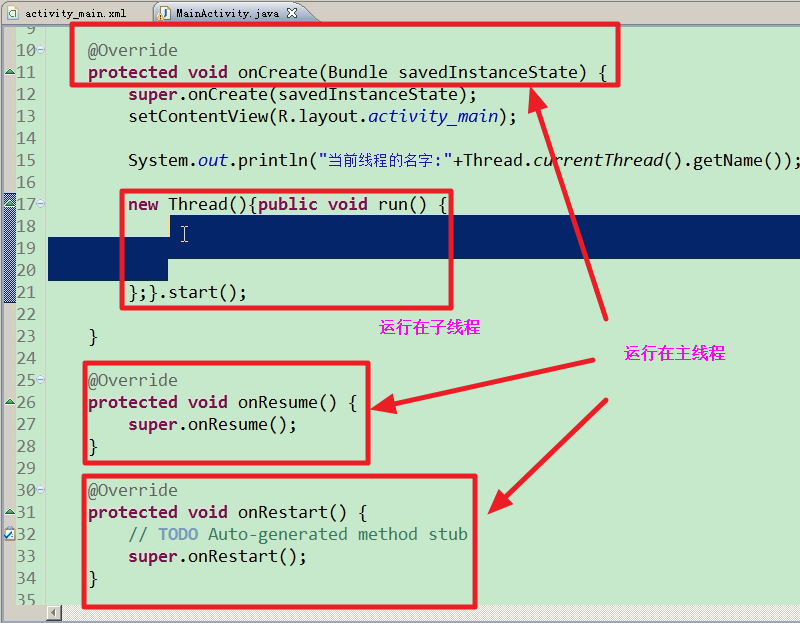The width and height of the screenshot is (800, 623).
Task: Click the override marker on line 11
Action: pyautogui.click(x=10, y=72)
